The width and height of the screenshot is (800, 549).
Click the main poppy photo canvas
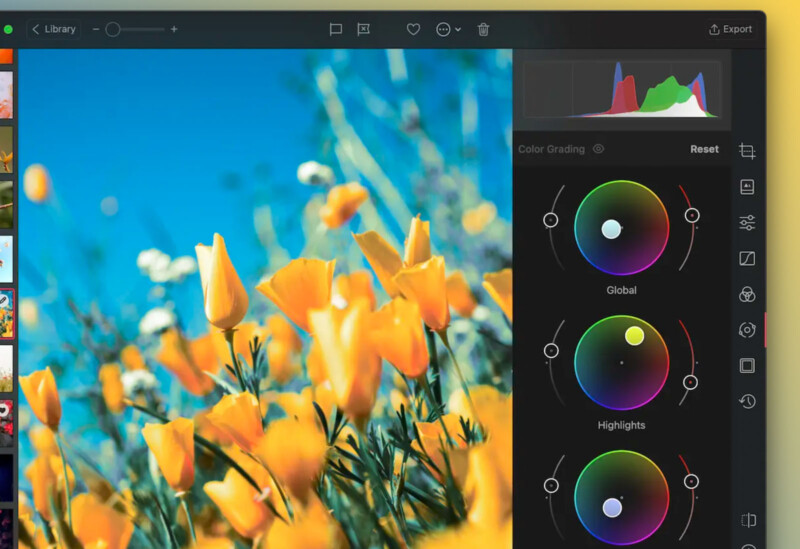(x=265, y=299)
